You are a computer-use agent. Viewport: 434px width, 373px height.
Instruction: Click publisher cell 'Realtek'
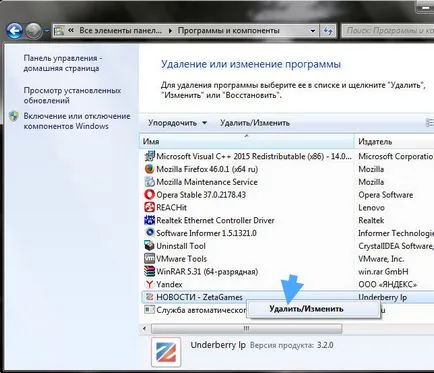click(371, 221)
